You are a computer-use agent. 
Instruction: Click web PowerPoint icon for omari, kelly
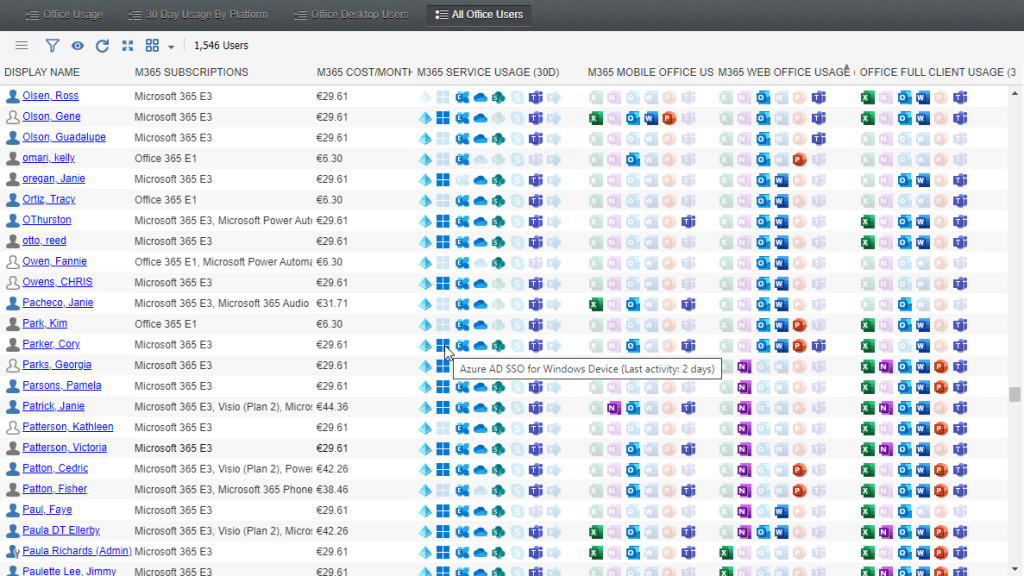[x=799, y=159]
